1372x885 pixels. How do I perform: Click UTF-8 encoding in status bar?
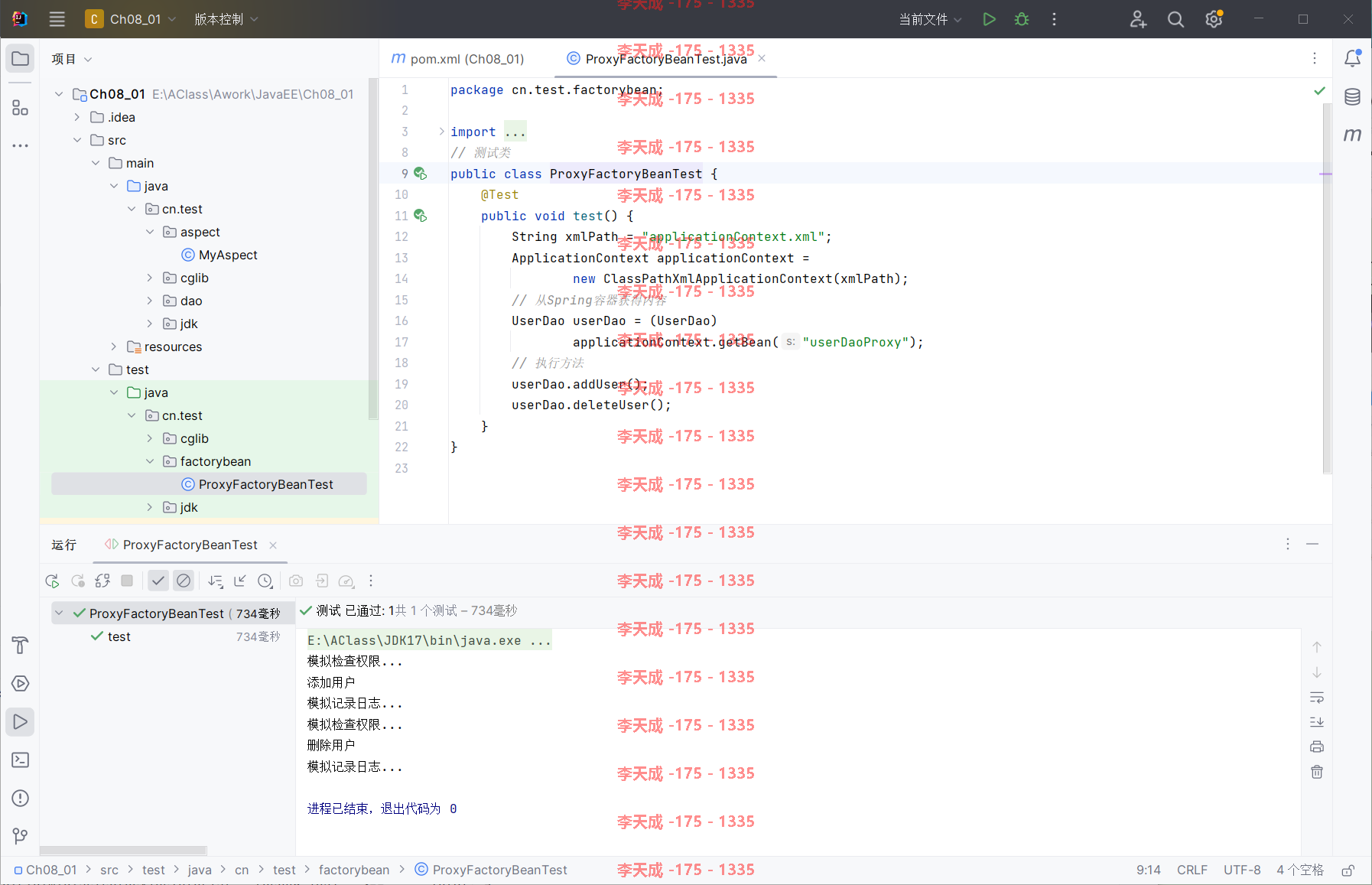coord(1242,870)
